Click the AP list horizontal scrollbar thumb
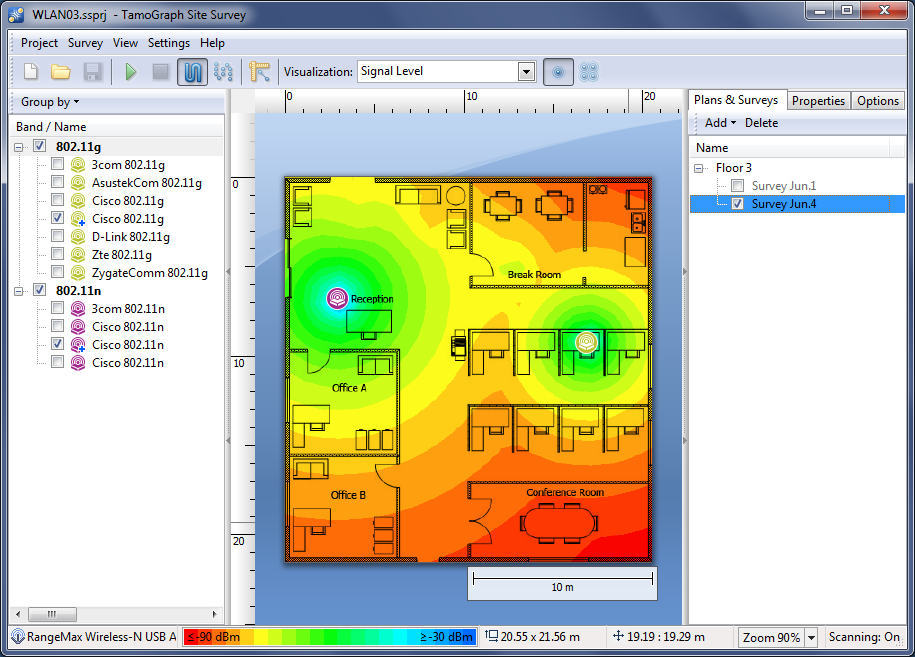Viewport: 915px width, 657px height. pyautogui.click(x=53, y=614)
